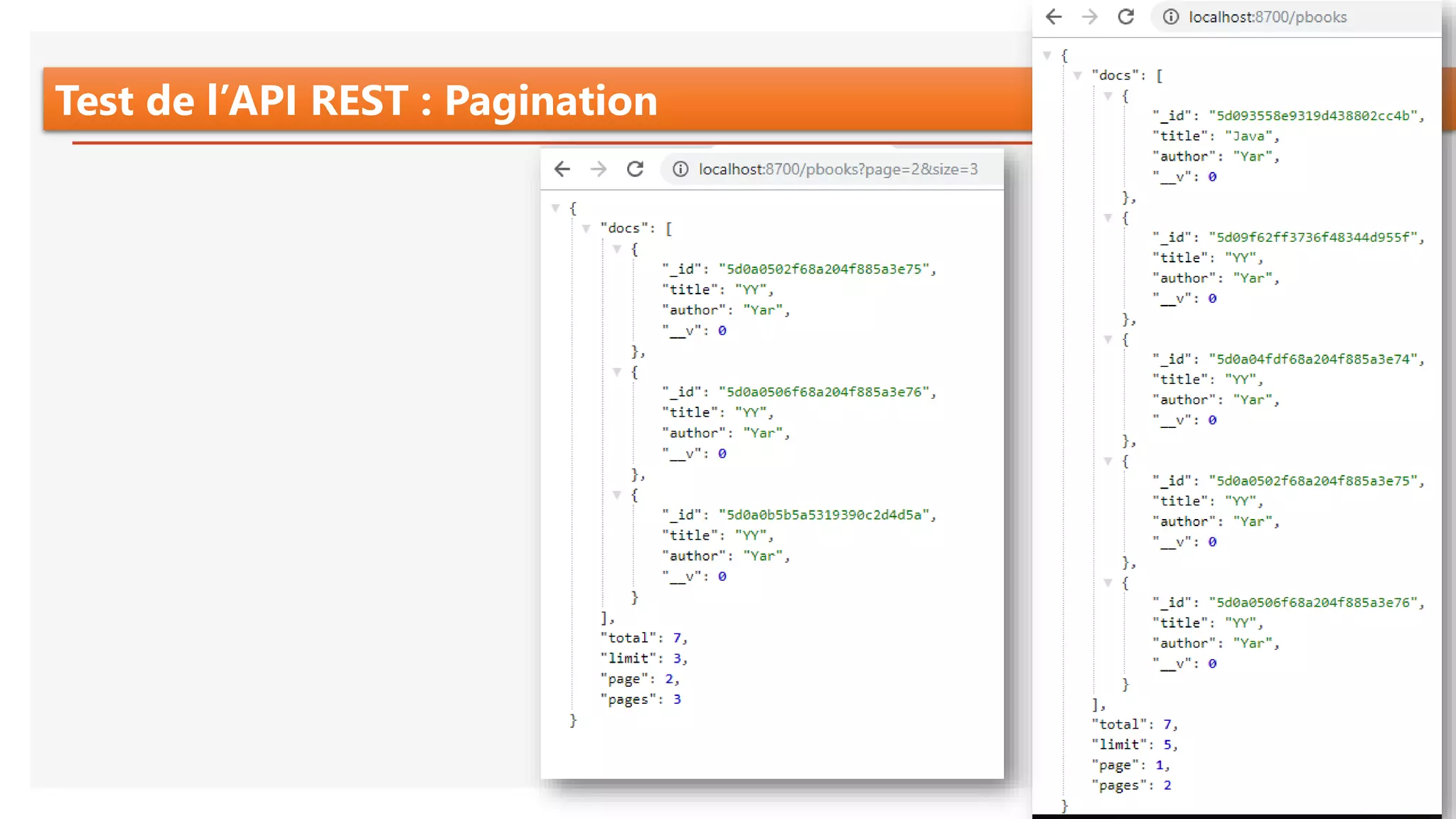
Task: Click id value 5d0a0b5b5a5319390c2d4d5a
Action: (824, 515)
